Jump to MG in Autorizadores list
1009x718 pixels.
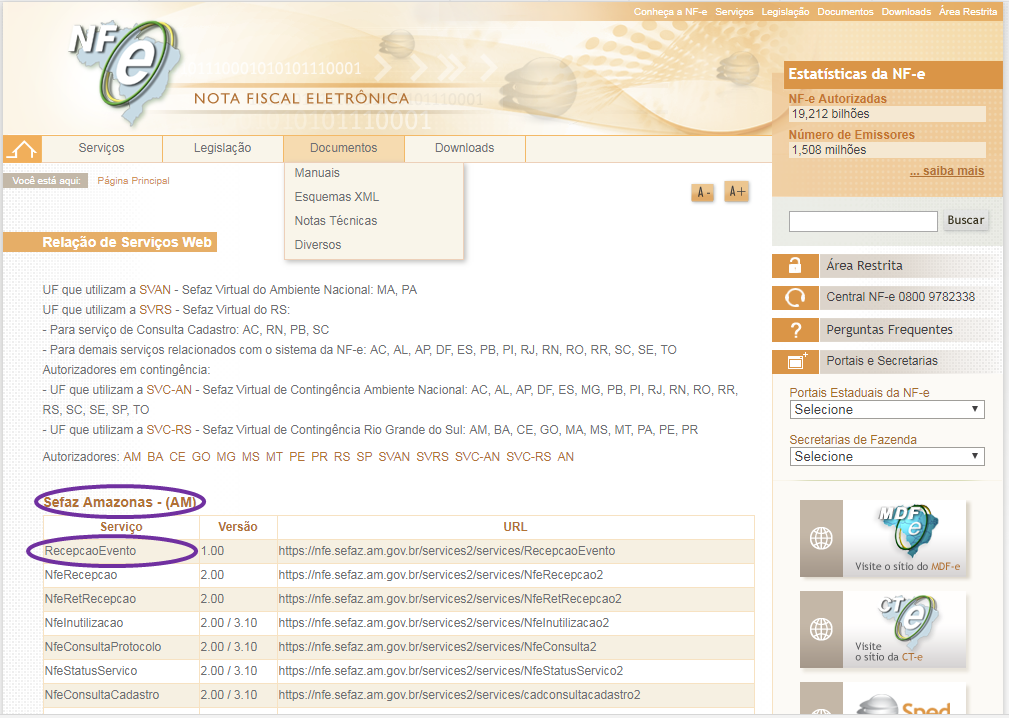[x=226, y=457]
